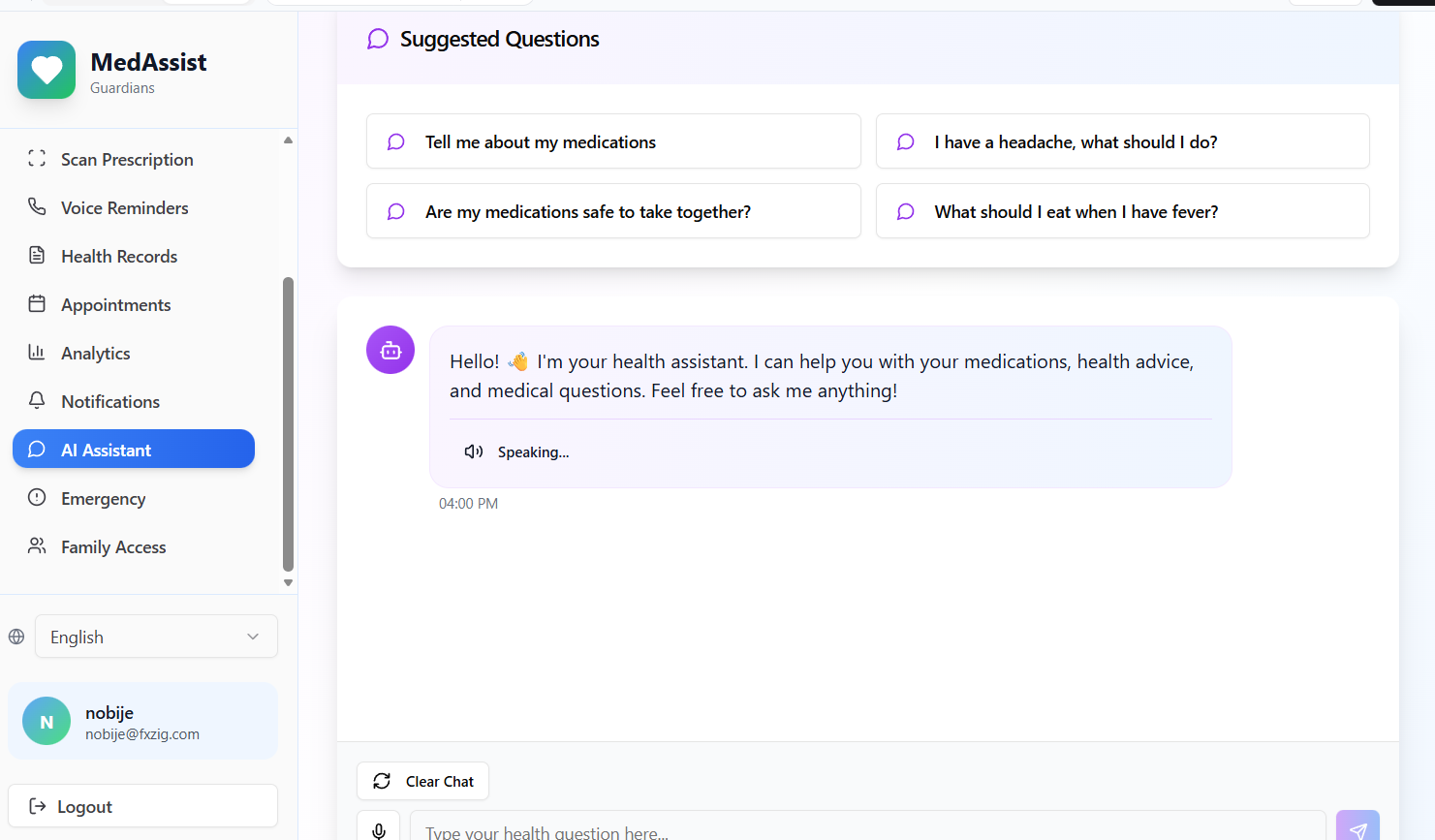Click the health question input field
Screen dimensions: 1435x840
866,829
